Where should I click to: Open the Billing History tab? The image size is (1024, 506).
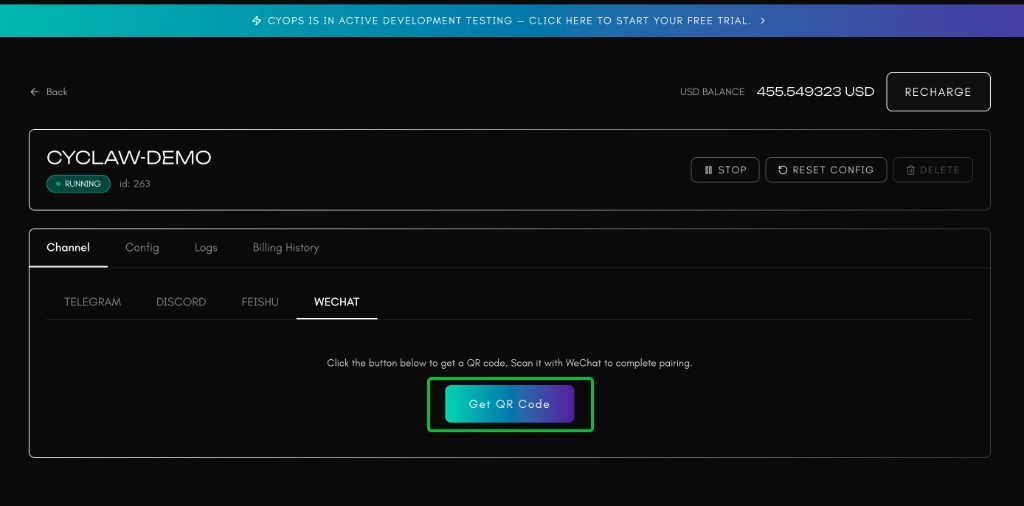click(x=285, y=247)
